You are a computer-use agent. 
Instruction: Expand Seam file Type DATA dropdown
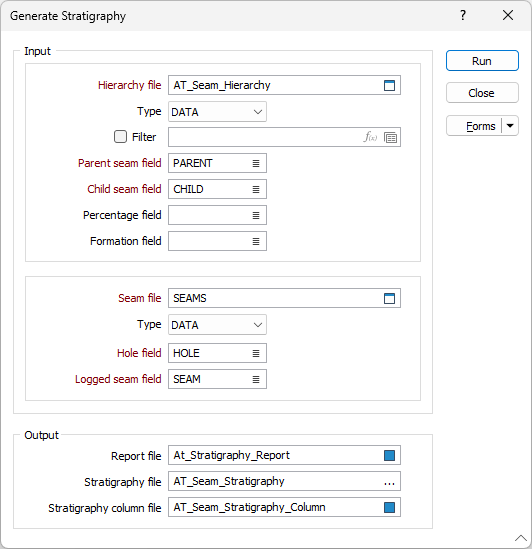[x=217, y=325]
